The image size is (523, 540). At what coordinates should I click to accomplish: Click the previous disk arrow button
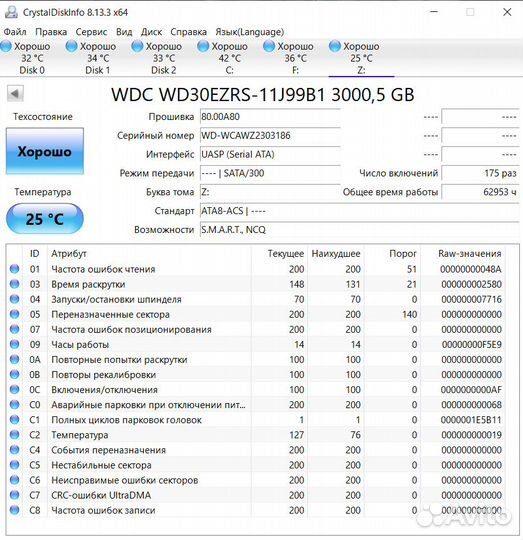[x=15, y=93]
